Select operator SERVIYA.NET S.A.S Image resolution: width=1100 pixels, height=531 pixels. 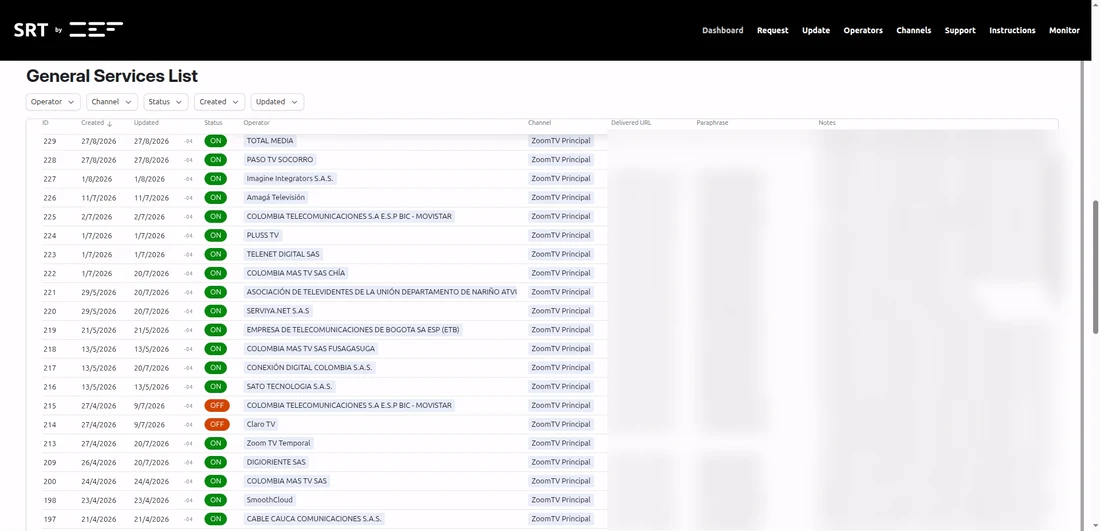[x=278, y=311]
